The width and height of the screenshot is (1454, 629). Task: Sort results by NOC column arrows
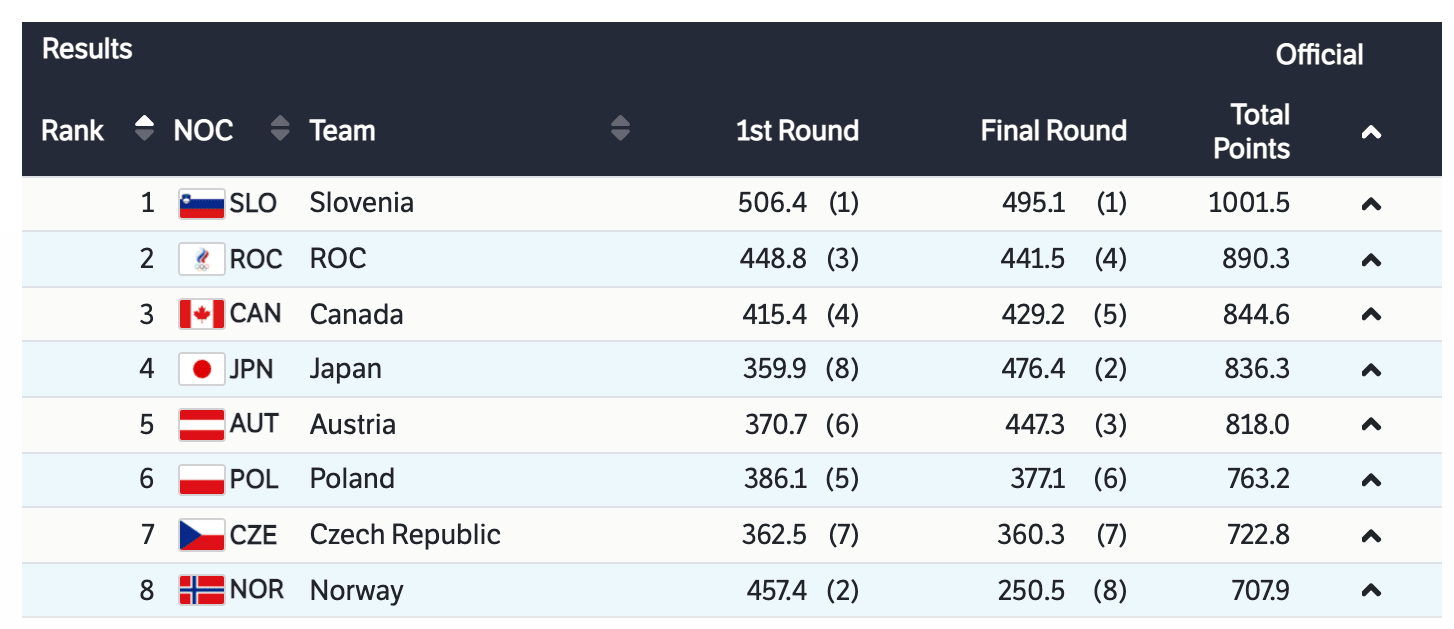click(280, 129)
